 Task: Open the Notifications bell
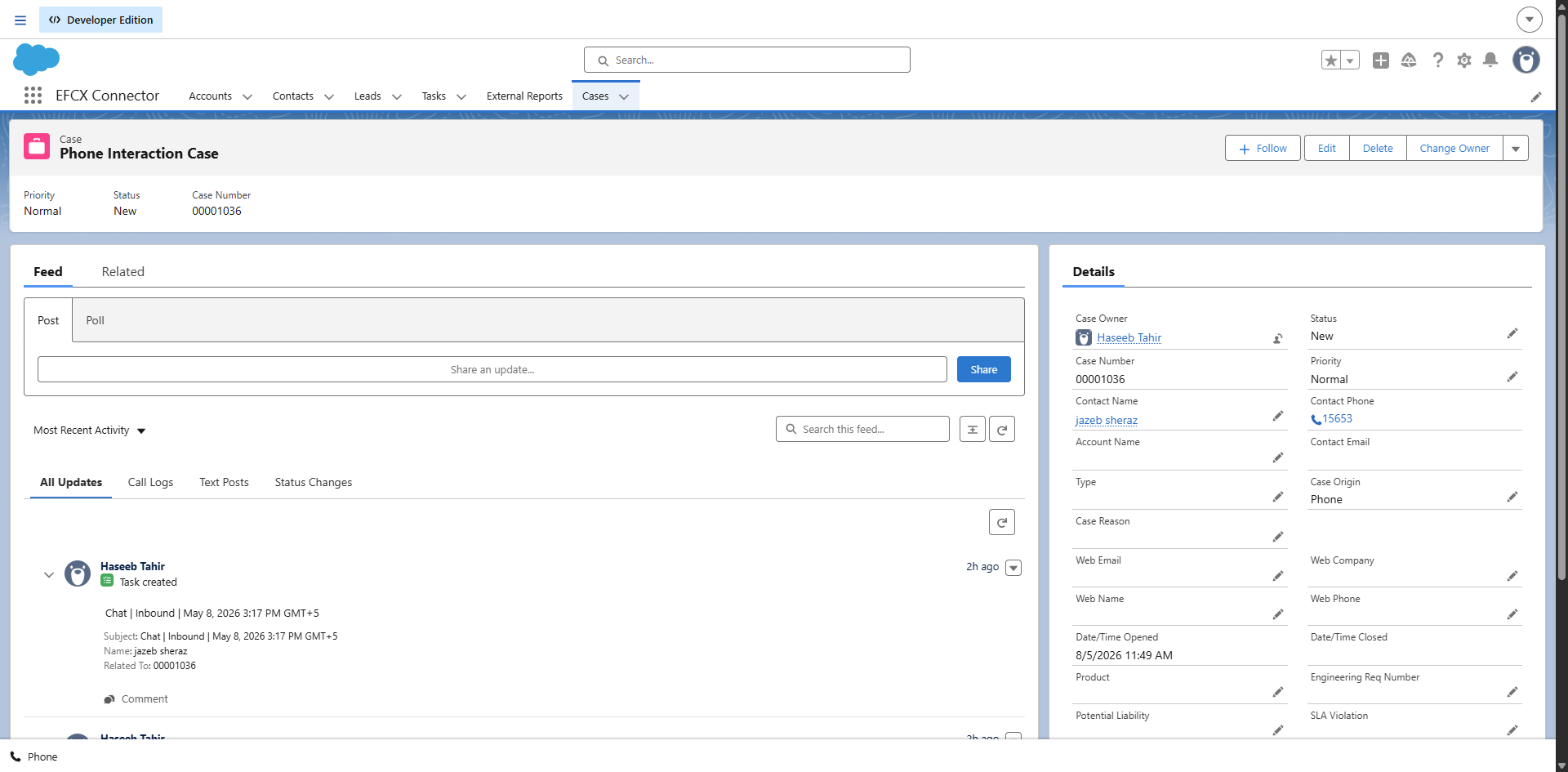click(x=1490, y=60)
